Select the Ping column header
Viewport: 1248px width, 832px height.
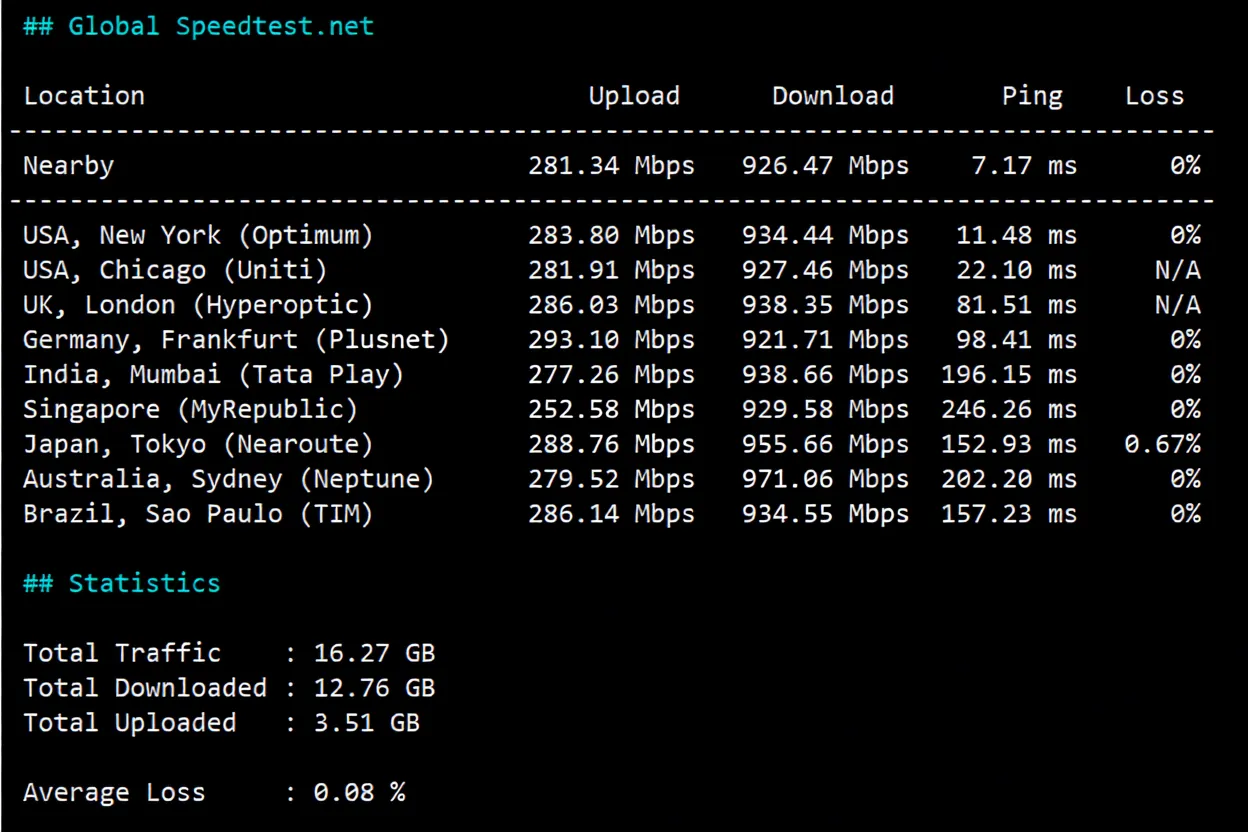1033,96
